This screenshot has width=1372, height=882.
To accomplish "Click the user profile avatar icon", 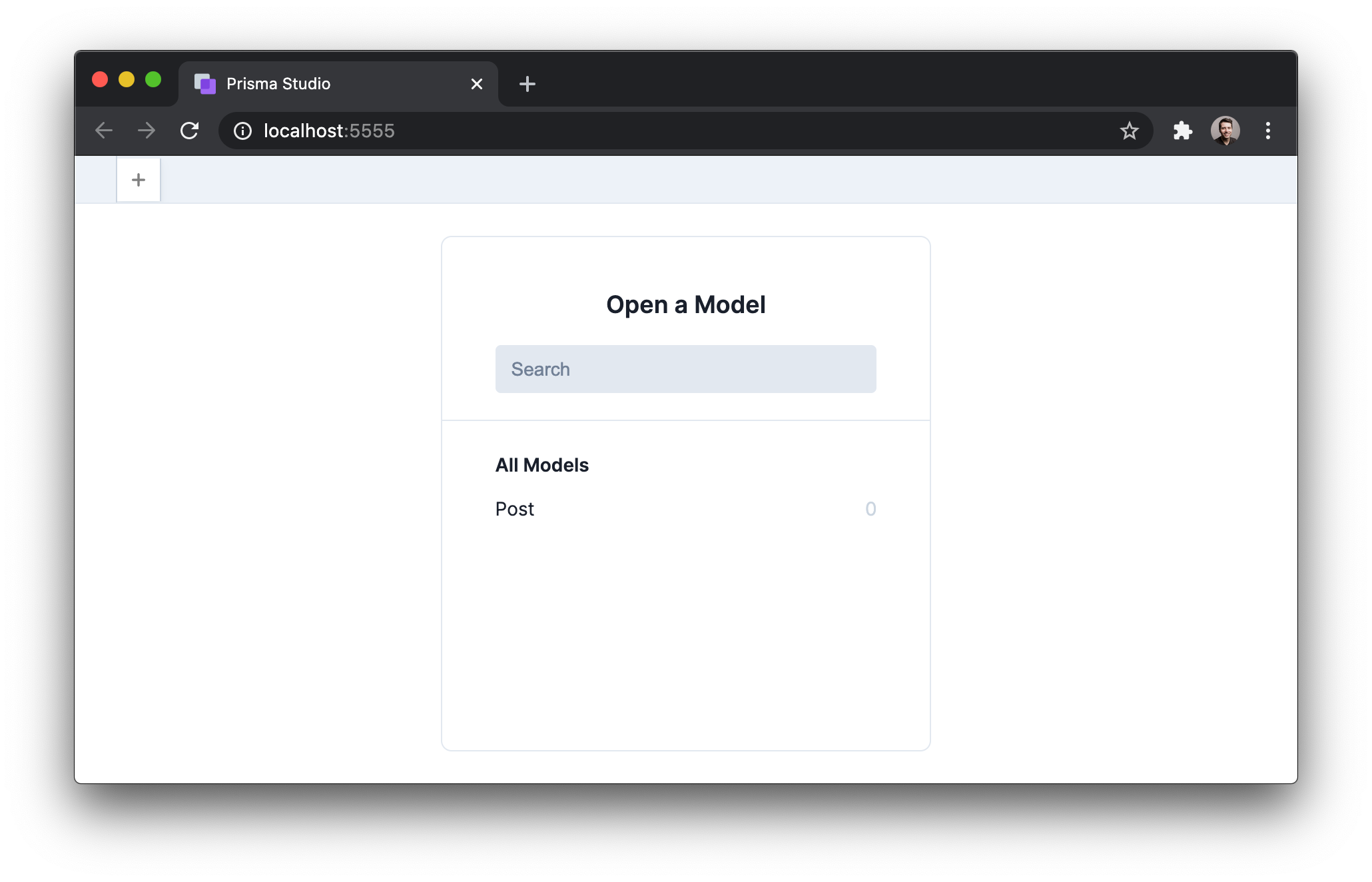I will pos(1225,130).
